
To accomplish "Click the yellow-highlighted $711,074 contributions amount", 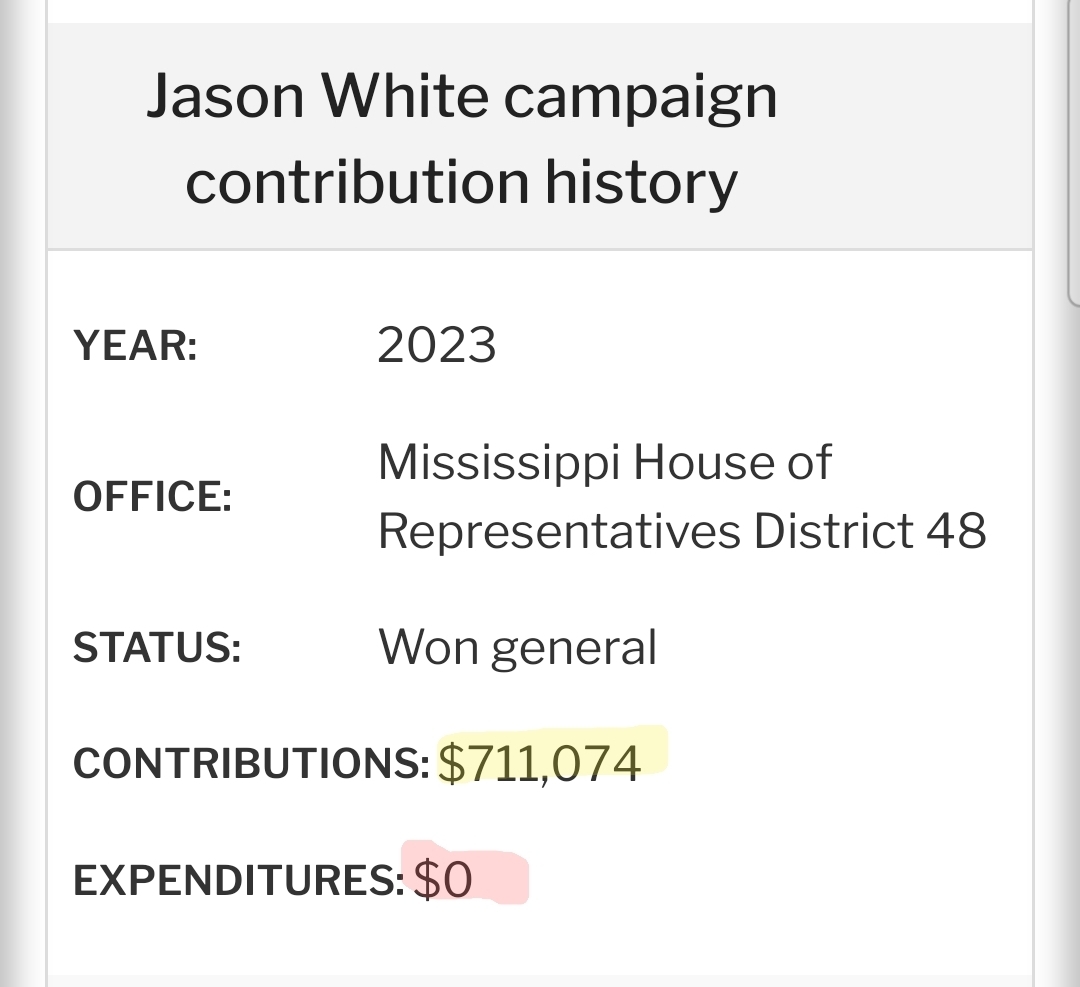I will (x=540, y=763).
